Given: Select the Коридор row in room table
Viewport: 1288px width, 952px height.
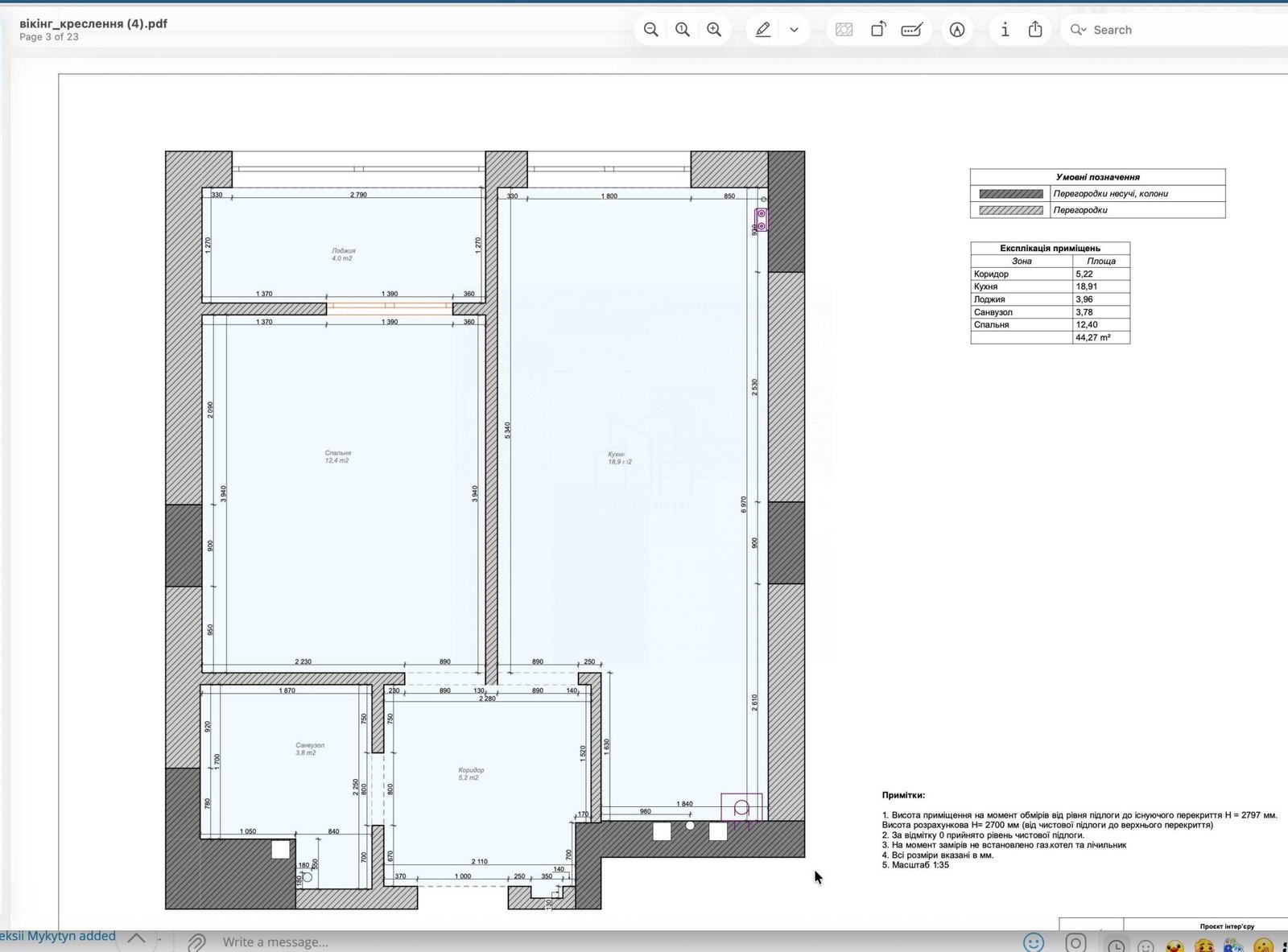Looking at the screenshot, I should coord(1050,274).
